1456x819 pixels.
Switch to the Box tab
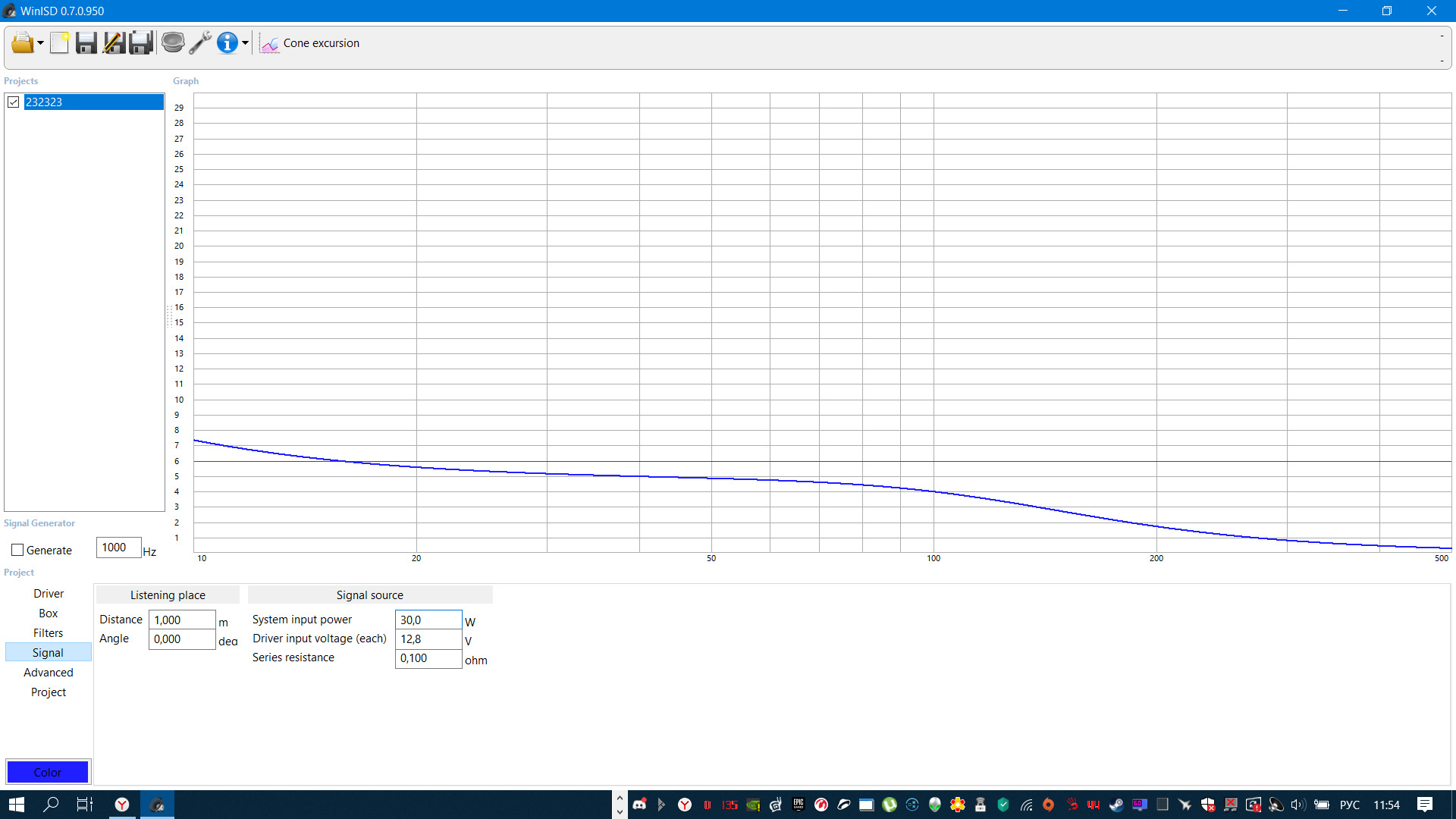point(49,613)
